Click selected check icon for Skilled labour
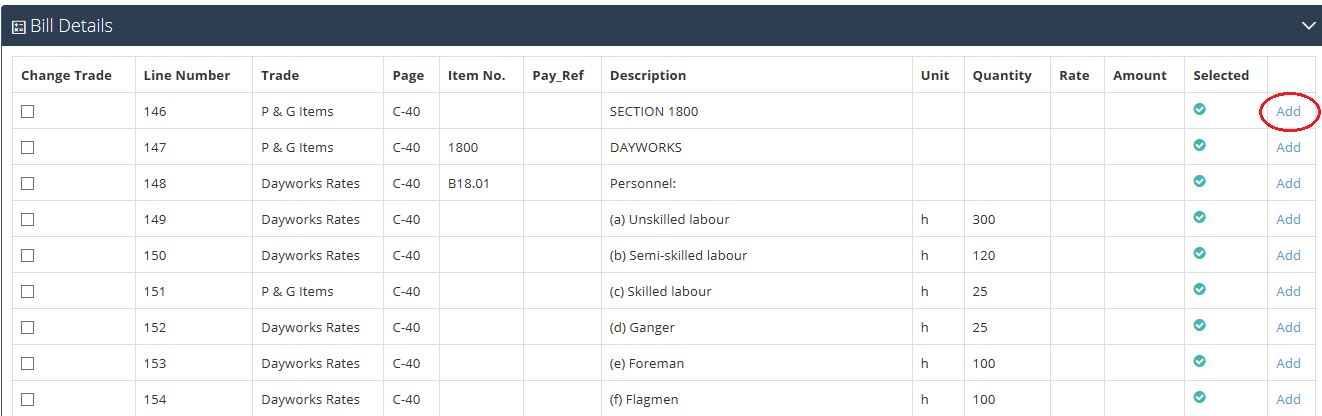 click(1200, 289)
